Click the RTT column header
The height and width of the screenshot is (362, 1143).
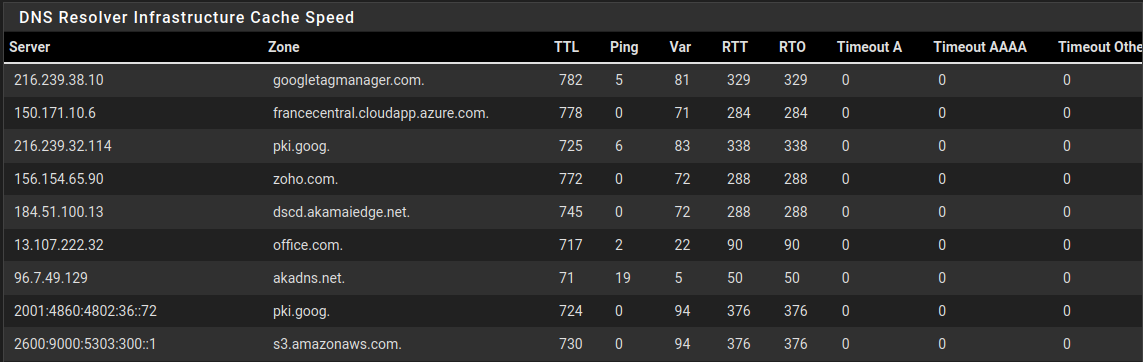tap(735, 47)
